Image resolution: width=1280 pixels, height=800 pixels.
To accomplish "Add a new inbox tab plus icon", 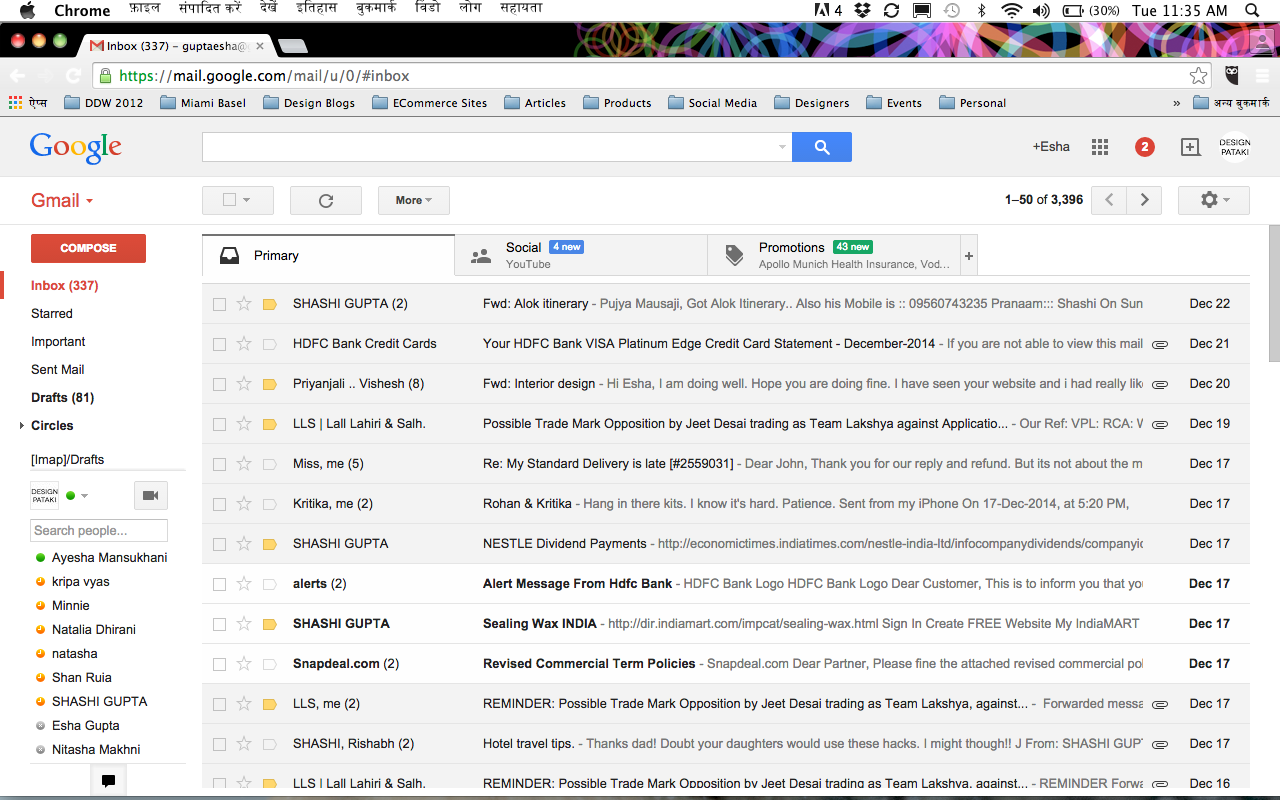I will point(968,256).
